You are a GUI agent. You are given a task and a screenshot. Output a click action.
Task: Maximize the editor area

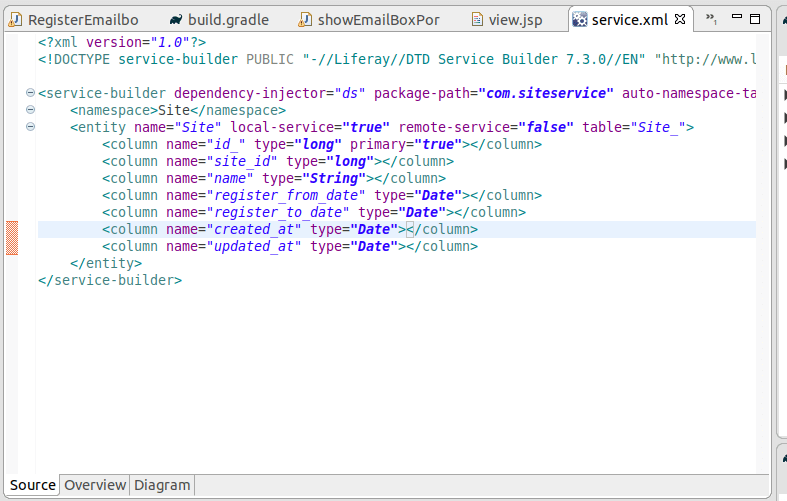coord(756,18)
